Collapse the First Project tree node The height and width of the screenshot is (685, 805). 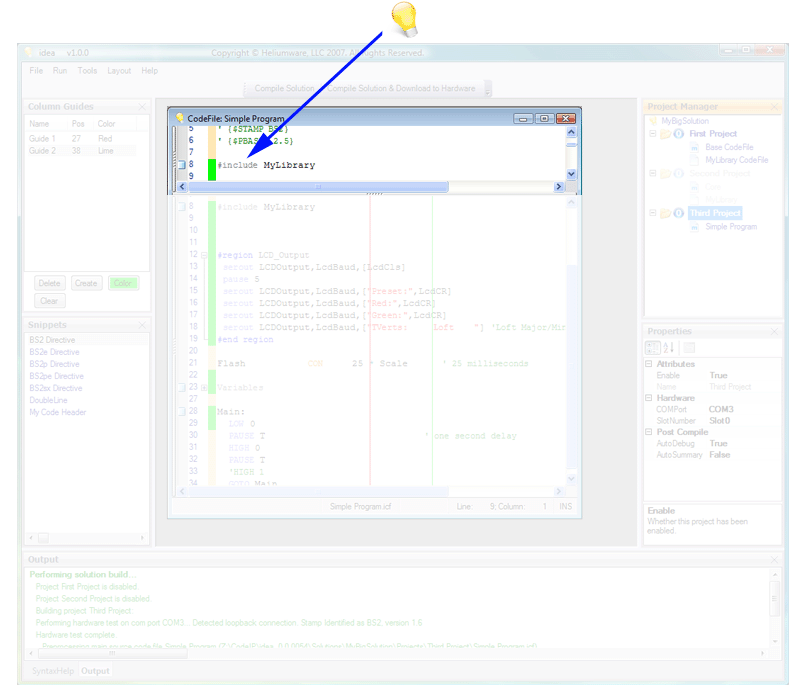[x=652, y=134]
